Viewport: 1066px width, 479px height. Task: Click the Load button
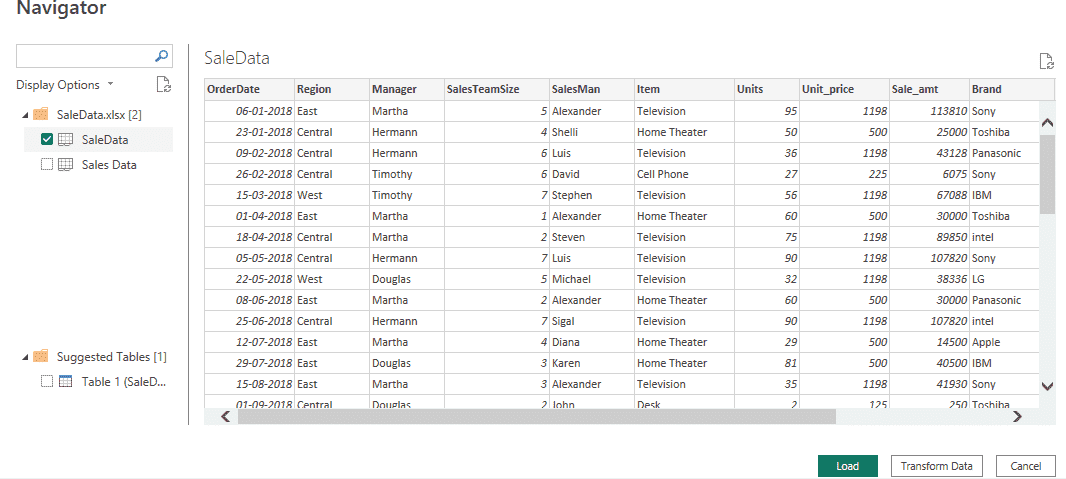click(847, 466)
